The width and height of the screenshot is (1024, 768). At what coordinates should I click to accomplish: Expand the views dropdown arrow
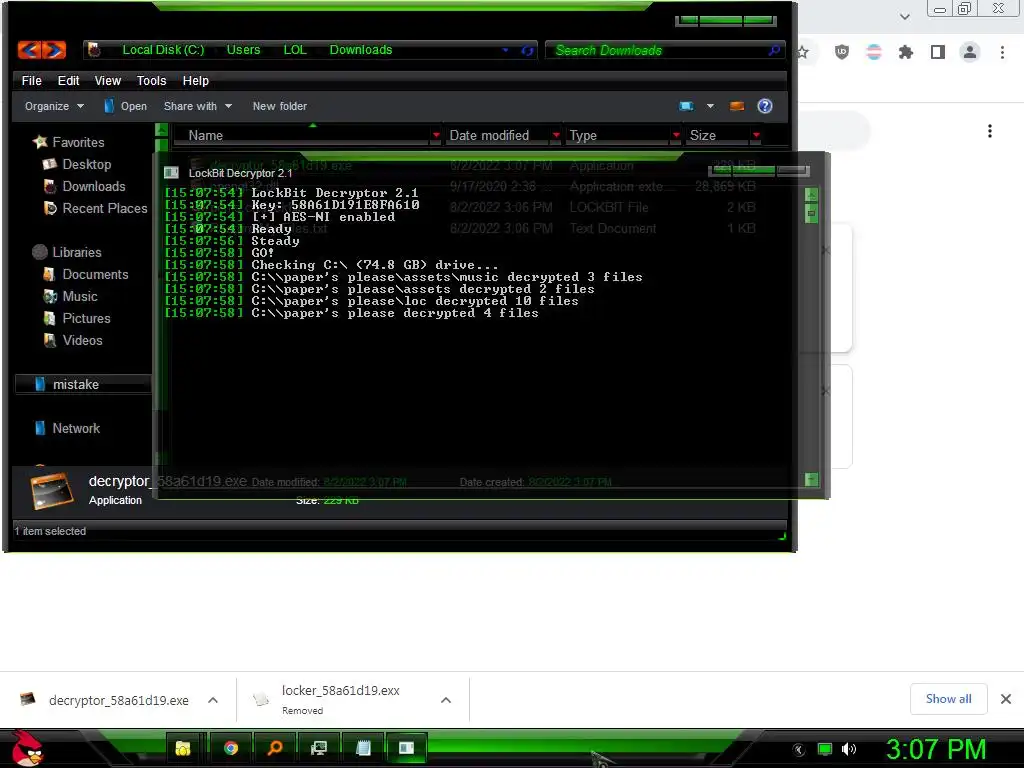pyautogui.click(x=711, y=106)
